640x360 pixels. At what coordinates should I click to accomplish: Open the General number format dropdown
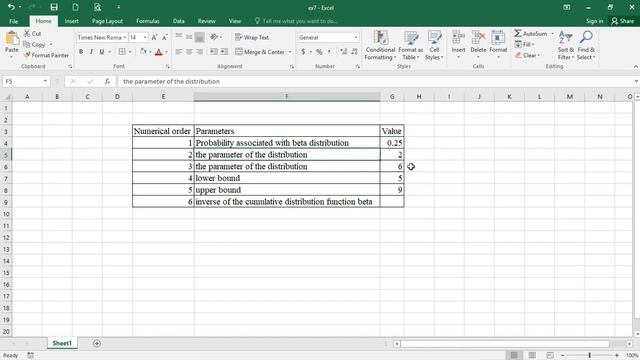pos(356,37)
